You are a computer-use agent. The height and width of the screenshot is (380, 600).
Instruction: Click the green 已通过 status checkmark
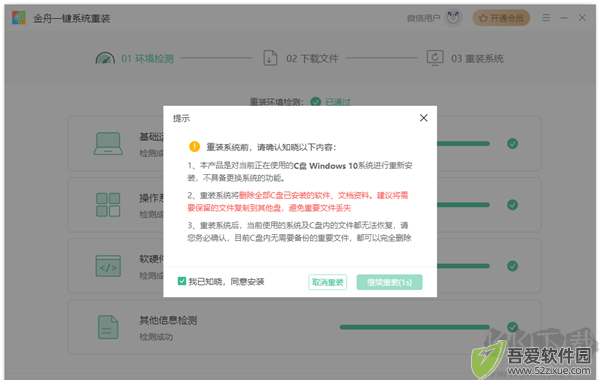point(316,102)
